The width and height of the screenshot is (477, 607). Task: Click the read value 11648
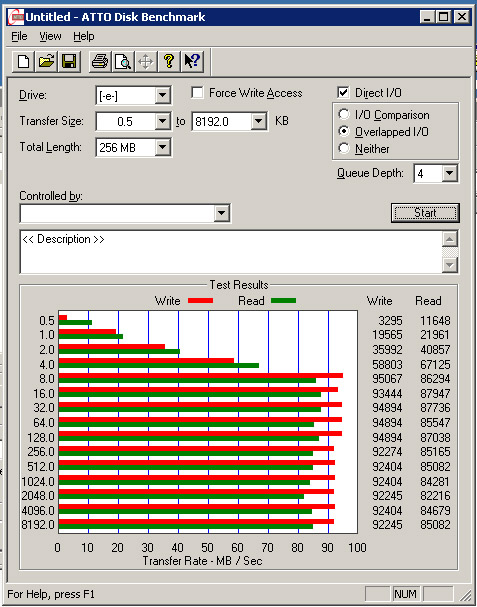pyautogui.click(x=435, y=321)
